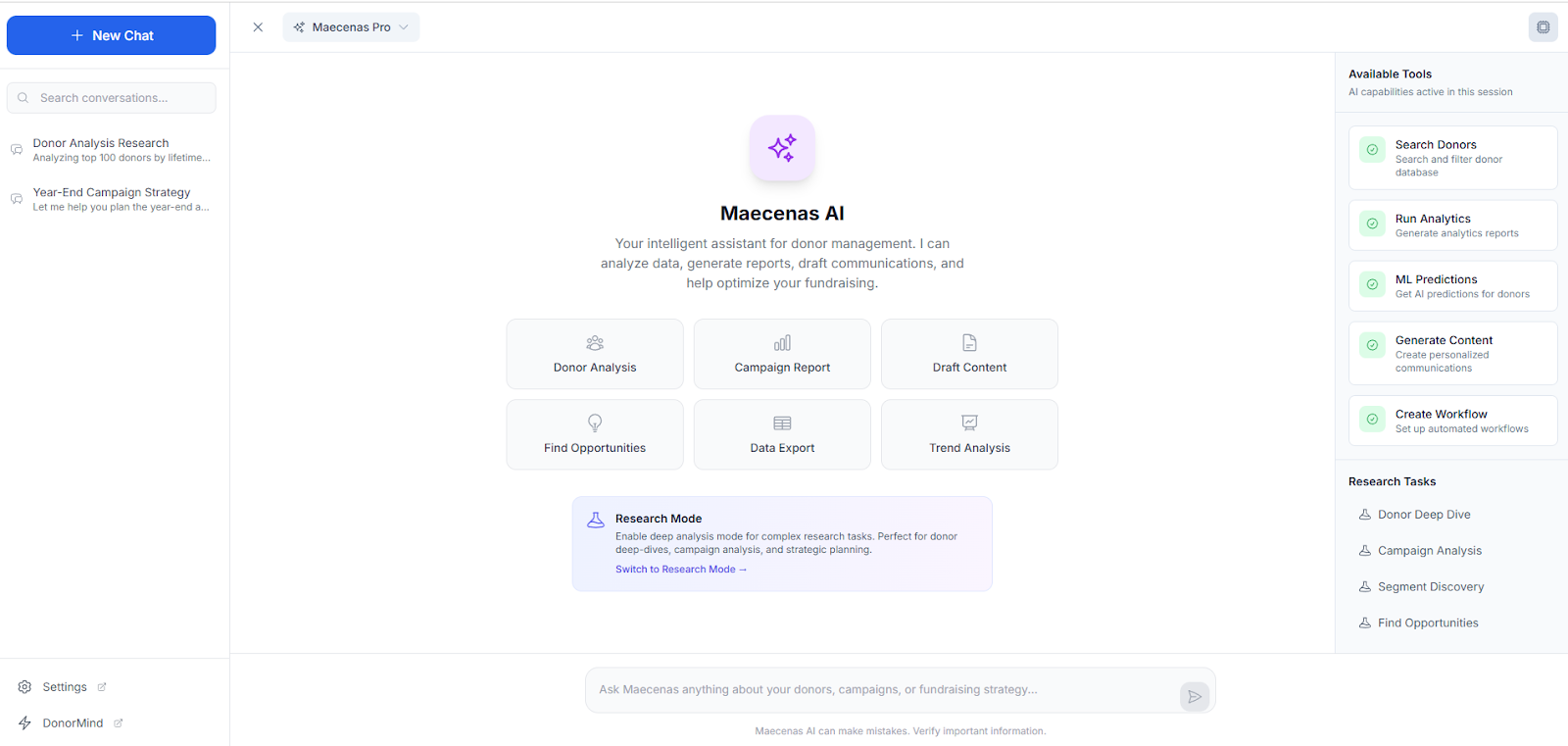The width and height of the screenshot is (1568, 746).
Task: Click Switch to Research Mode link
Action: (x=681, y=570)
